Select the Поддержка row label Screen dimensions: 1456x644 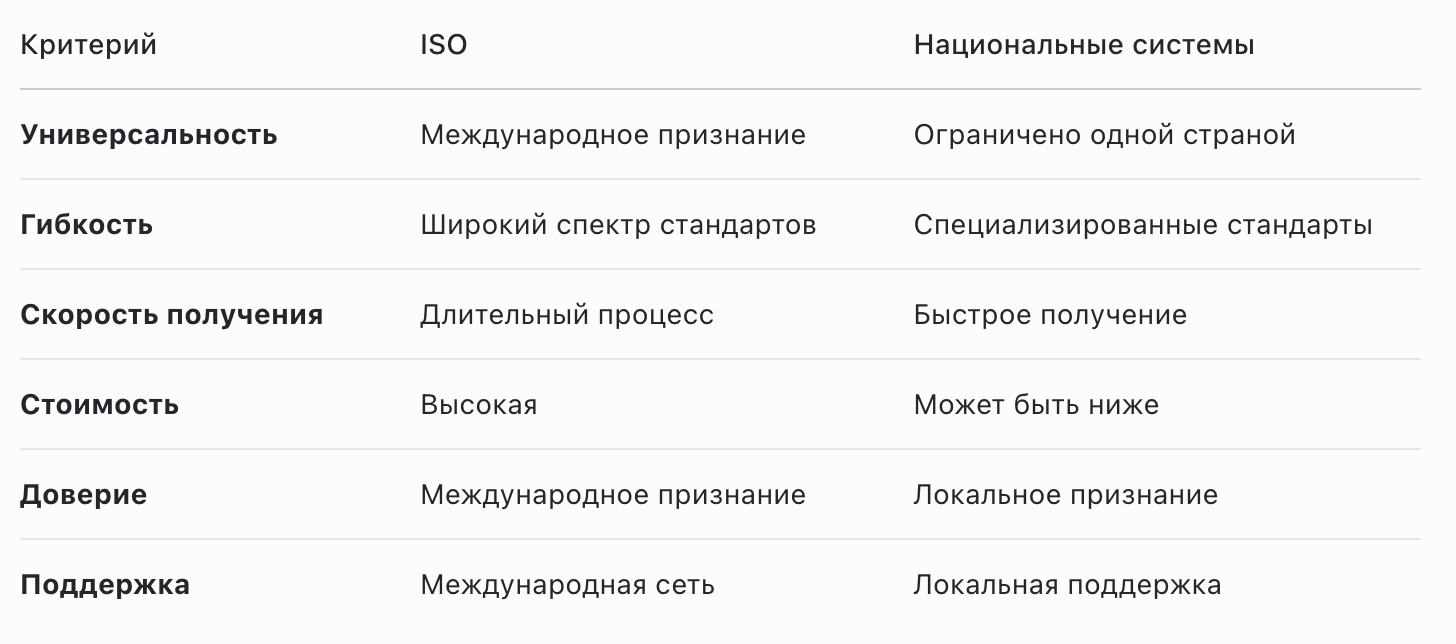[x=105, y=585]
